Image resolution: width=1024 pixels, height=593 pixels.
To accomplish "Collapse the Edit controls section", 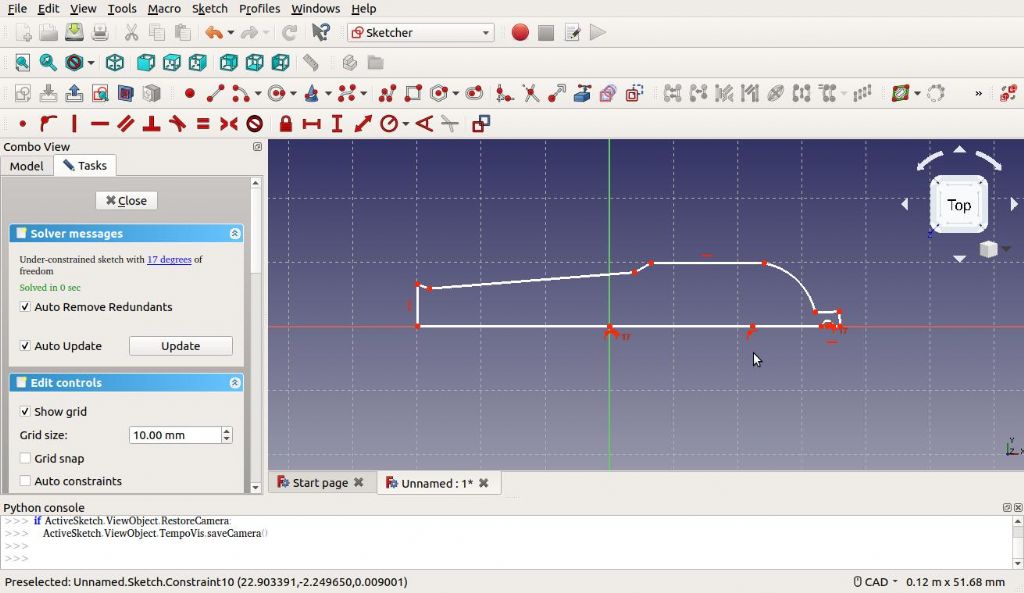I will tap(234, 383).
